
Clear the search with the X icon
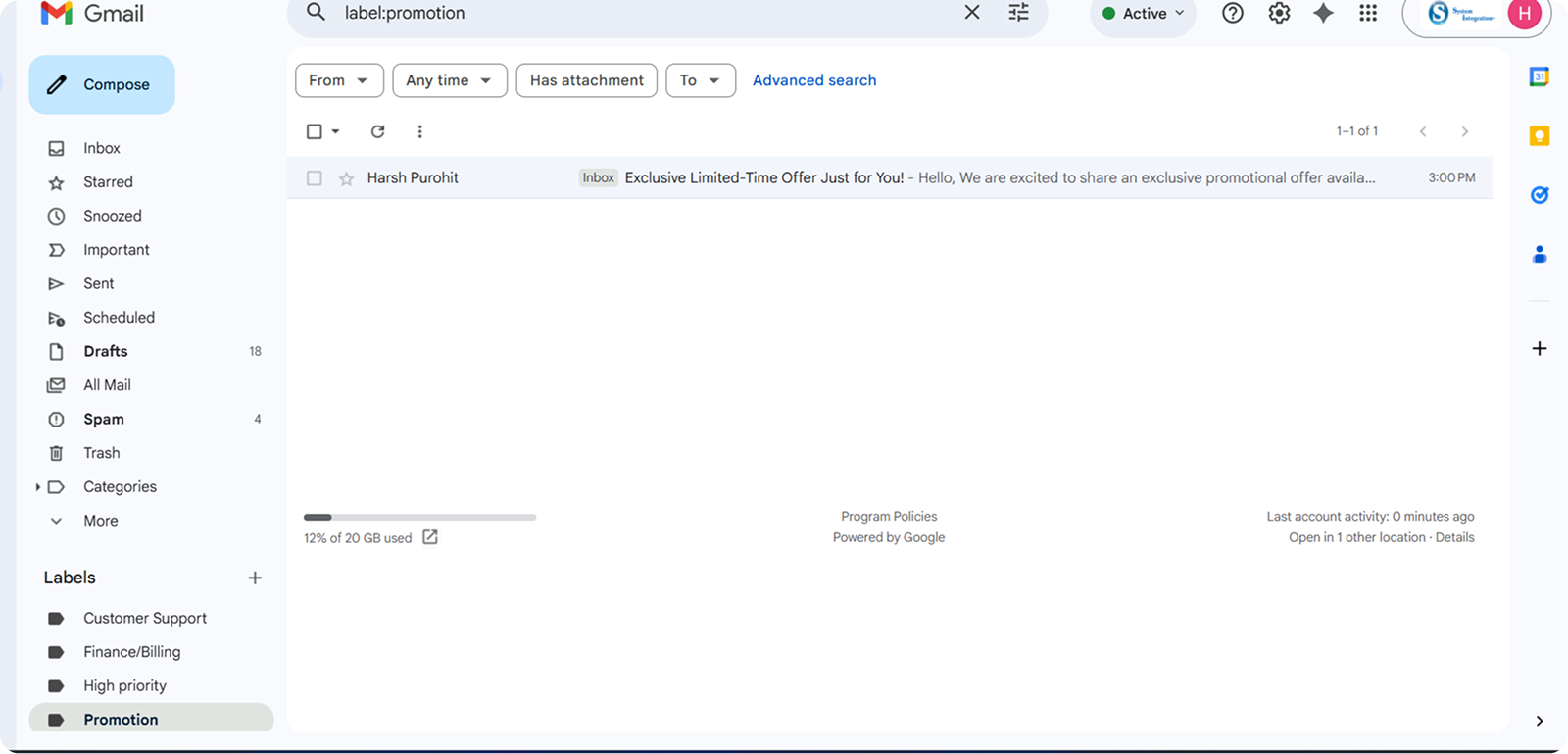pyautogui.click(x=971, y=13)
